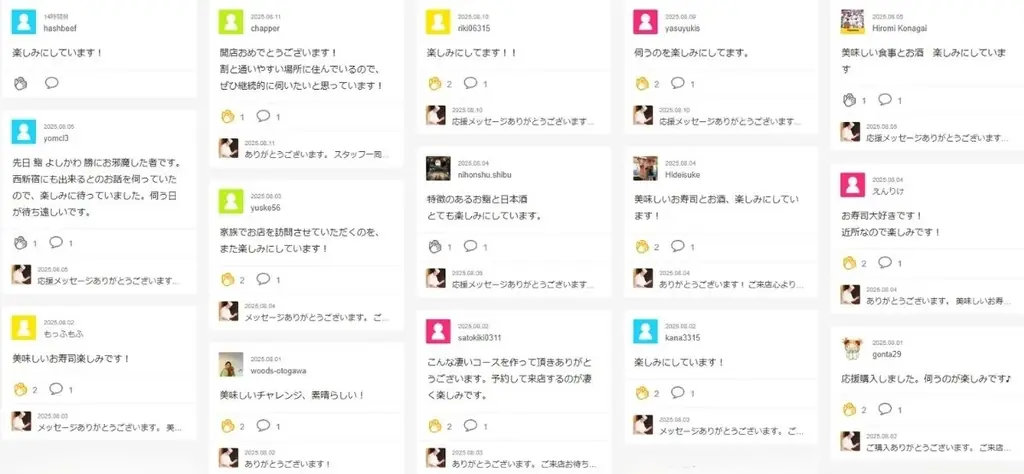Click the username yasuyukis

(682, 28)
